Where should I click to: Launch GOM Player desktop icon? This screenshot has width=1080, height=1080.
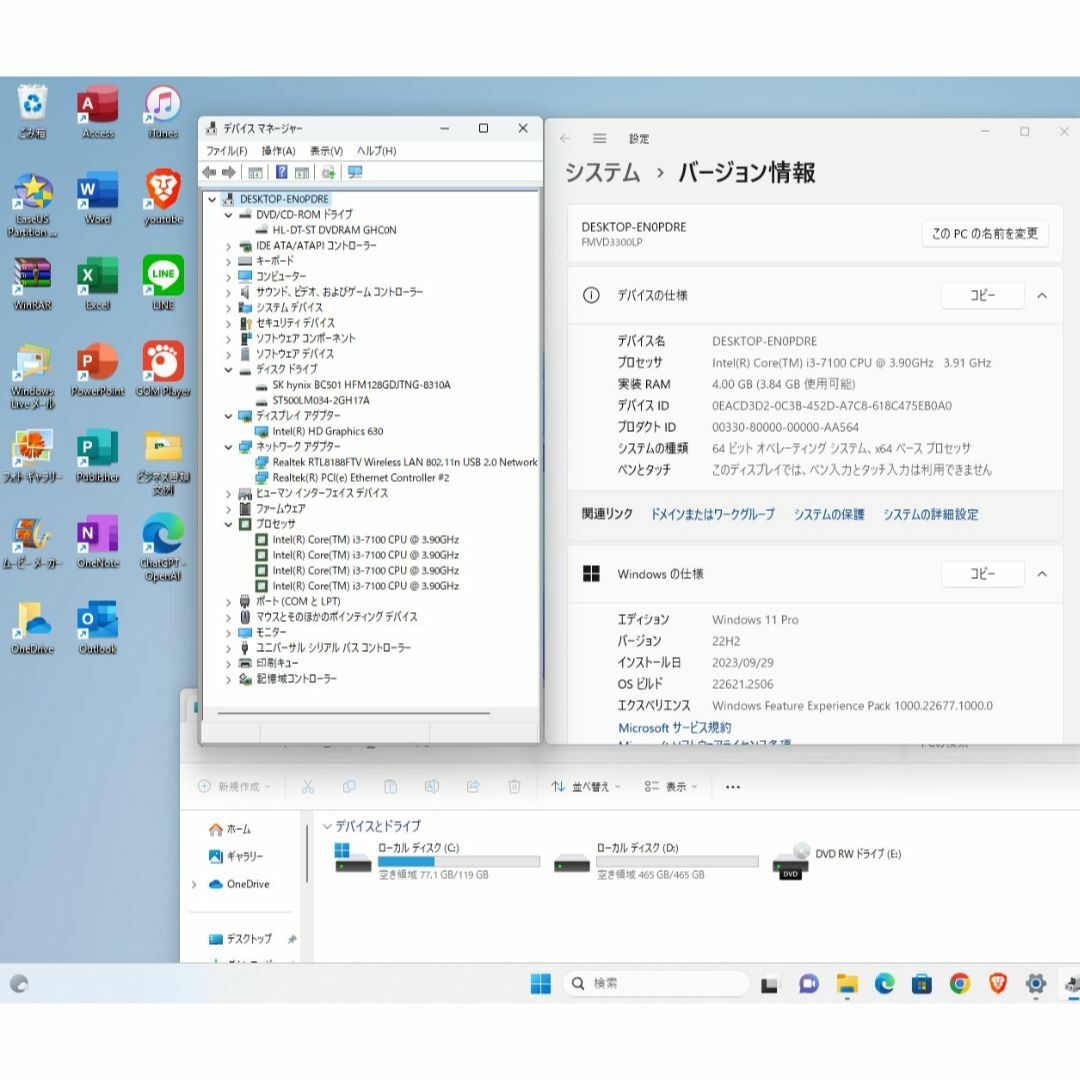pos(163,370)
